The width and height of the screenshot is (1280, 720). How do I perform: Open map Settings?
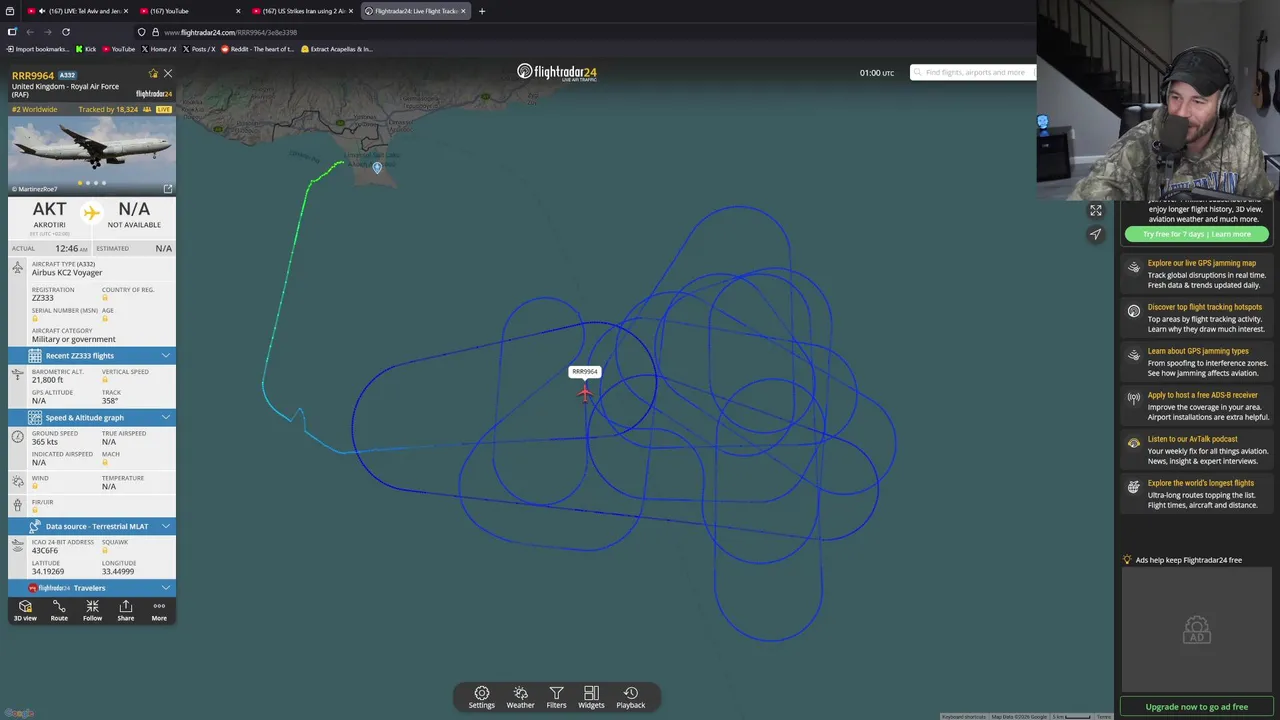tap(482, 697)
